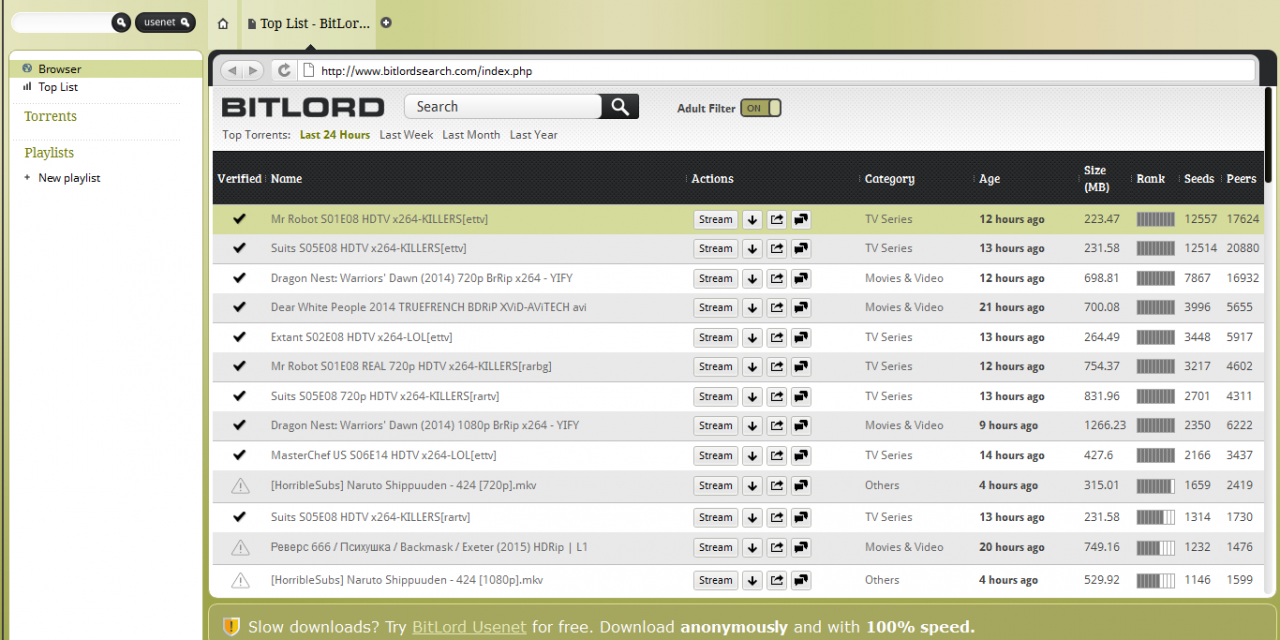
Task: Click the download arrow for Dragon Nest 720p BrRip
Action: click(752, 279)
